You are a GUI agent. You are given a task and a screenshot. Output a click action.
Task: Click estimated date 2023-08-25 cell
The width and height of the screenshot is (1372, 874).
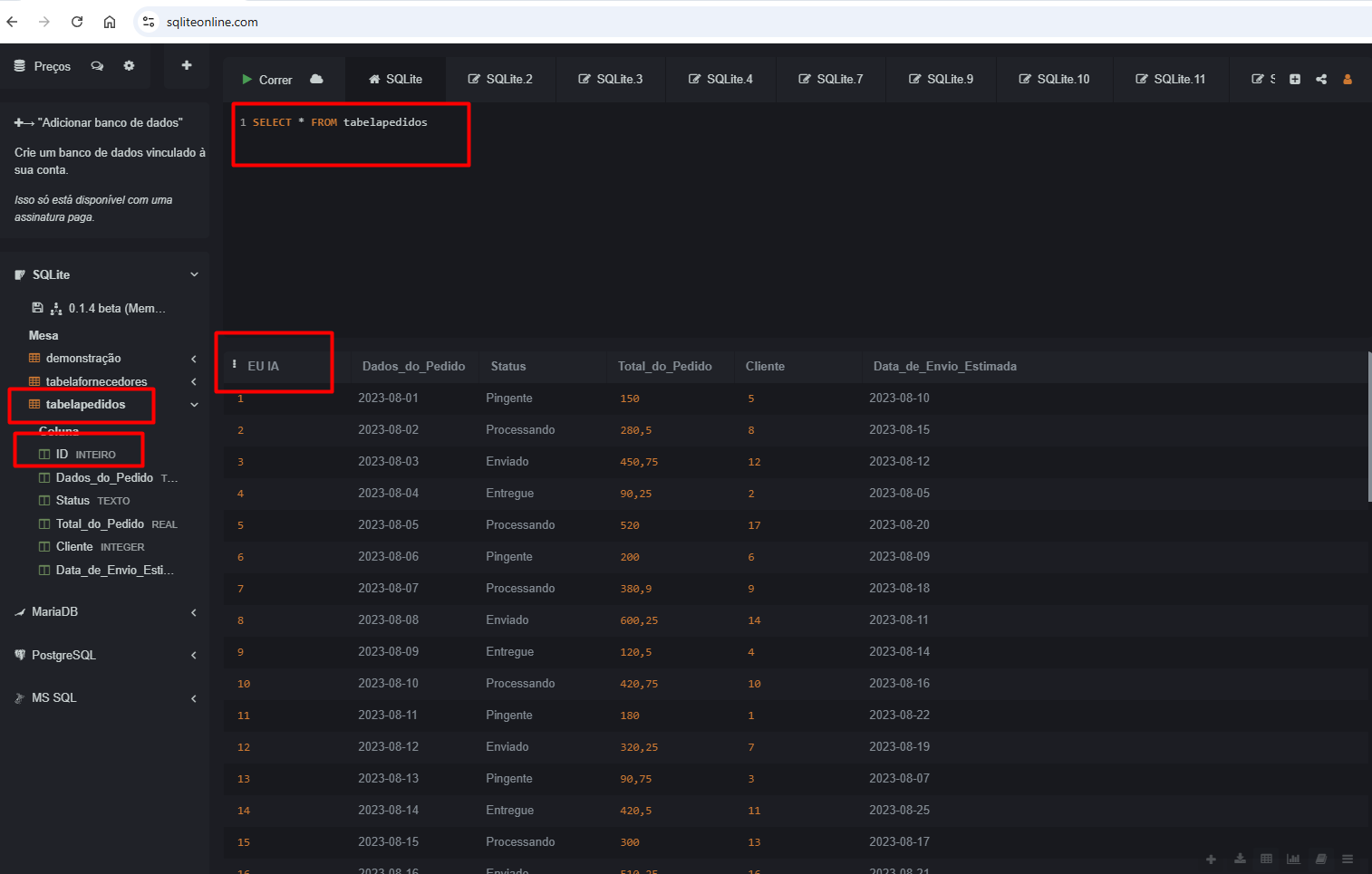click(x=899, y=810)
